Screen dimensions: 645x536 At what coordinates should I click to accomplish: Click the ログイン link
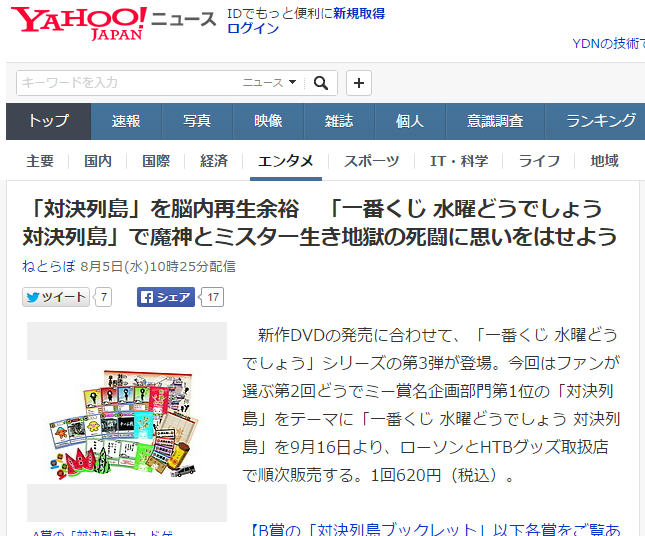click(253, 28)
